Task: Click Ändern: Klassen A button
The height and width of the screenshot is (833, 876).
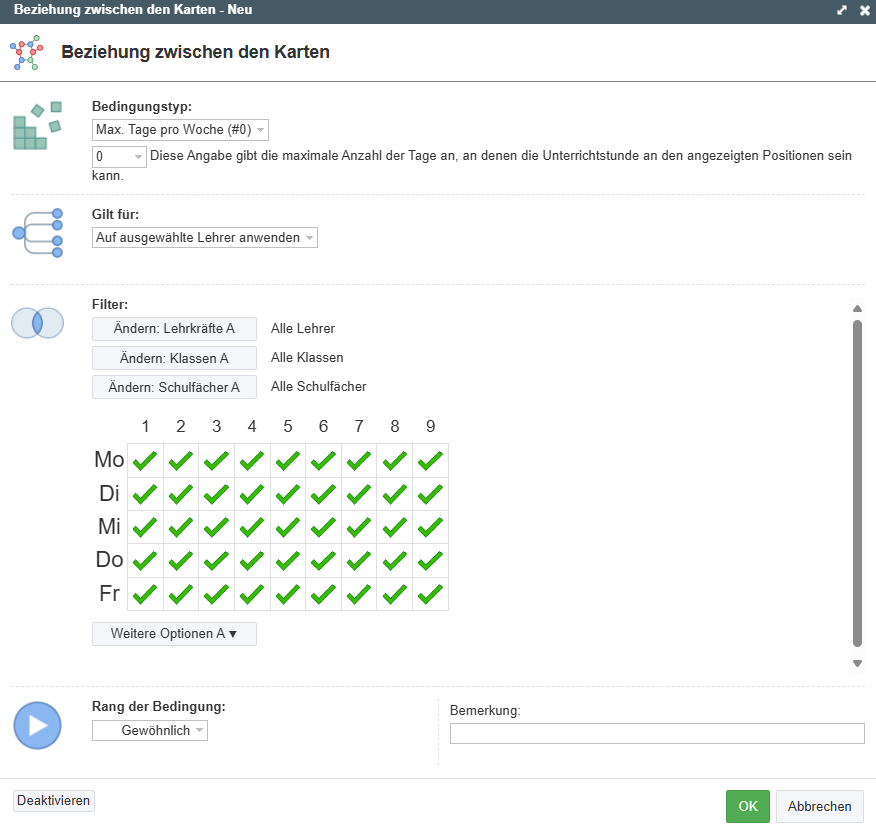Action: tap(174, 358)
